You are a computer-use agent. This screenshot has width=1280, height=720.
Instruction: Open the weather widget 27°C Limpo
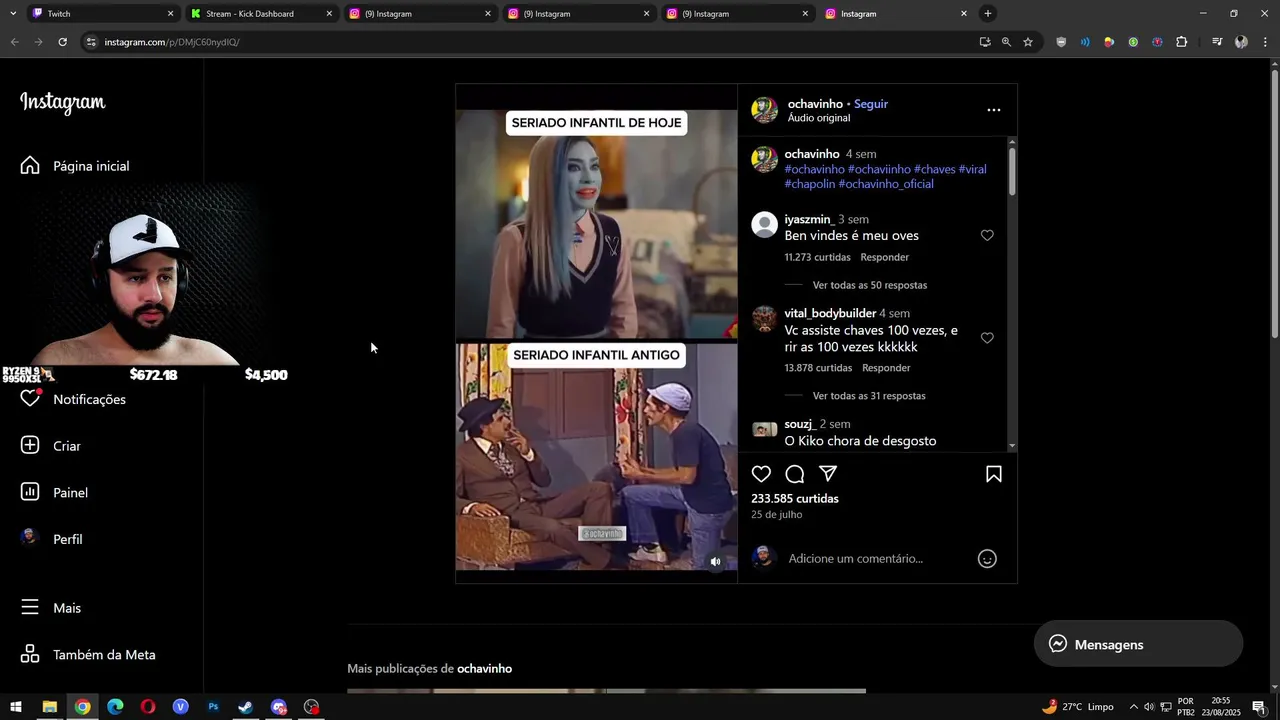[1078, 707]
